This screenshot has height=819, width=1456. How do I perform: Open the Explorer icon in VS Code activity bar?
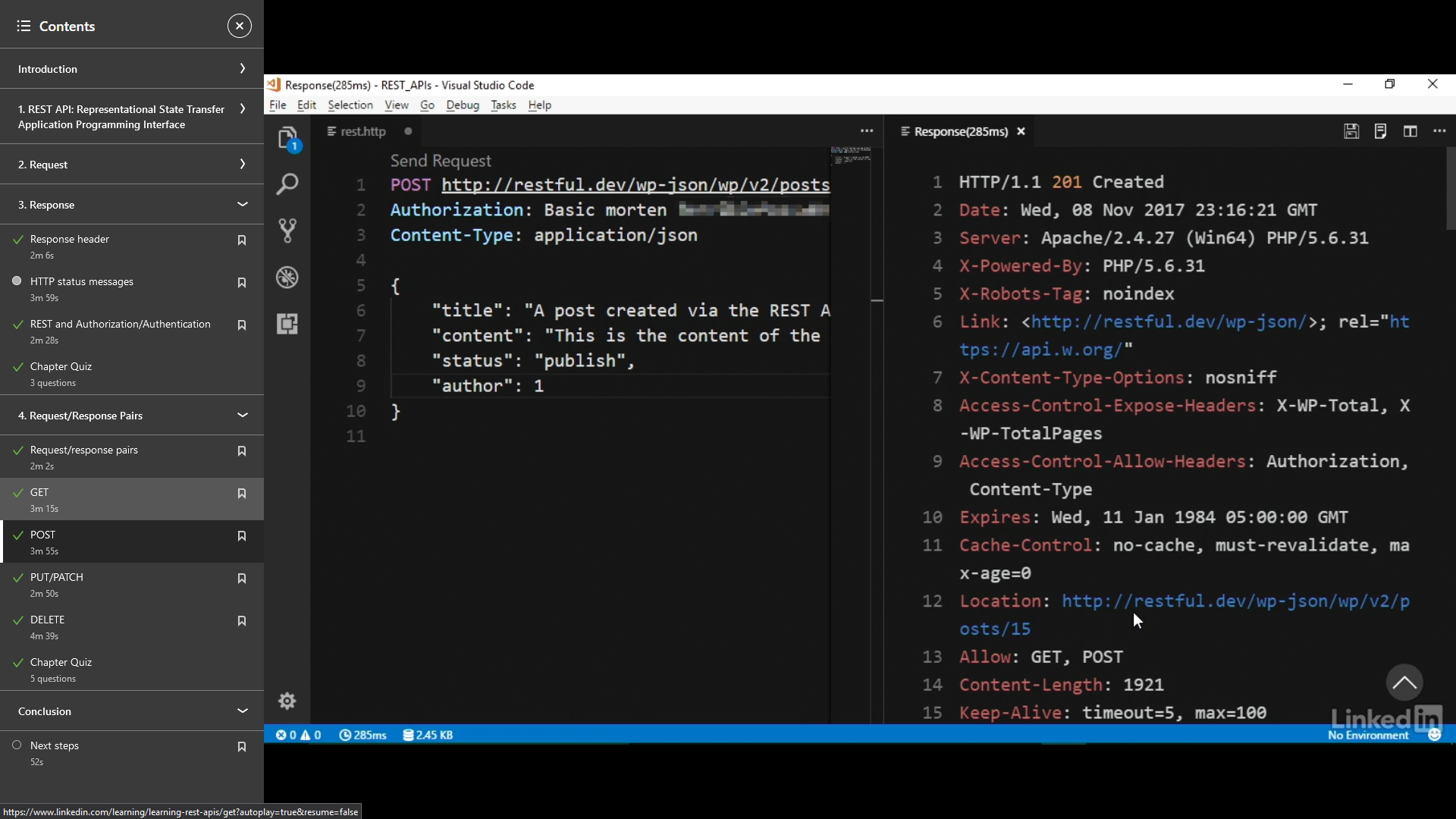pos(287,139)
